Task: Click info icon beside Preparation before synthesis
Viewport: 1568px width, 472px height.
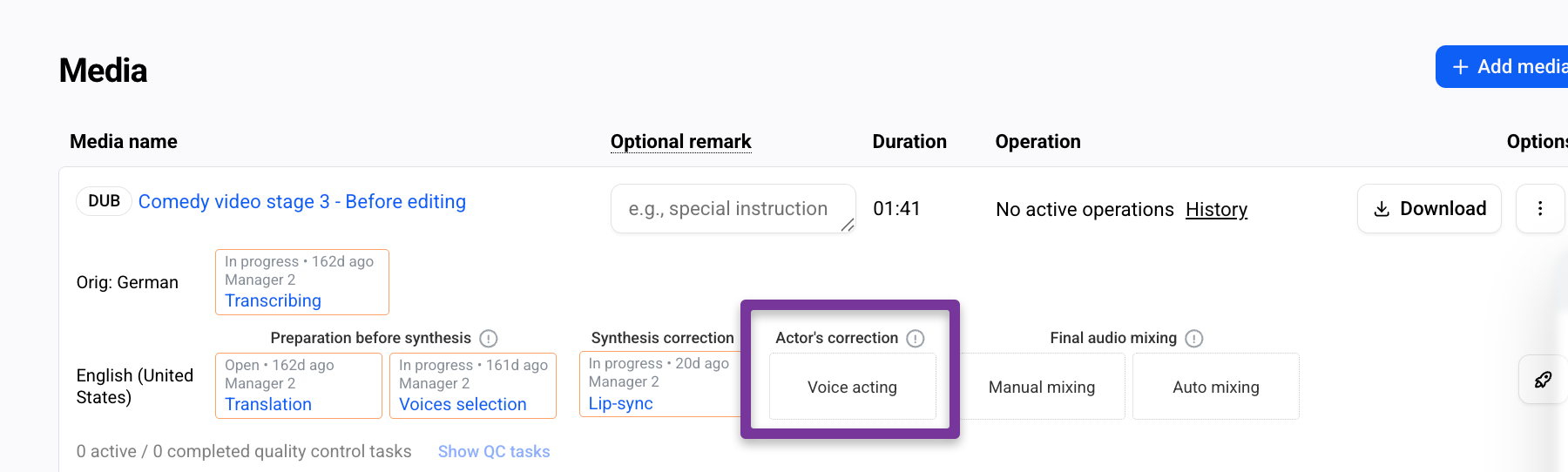Action: 489,338
